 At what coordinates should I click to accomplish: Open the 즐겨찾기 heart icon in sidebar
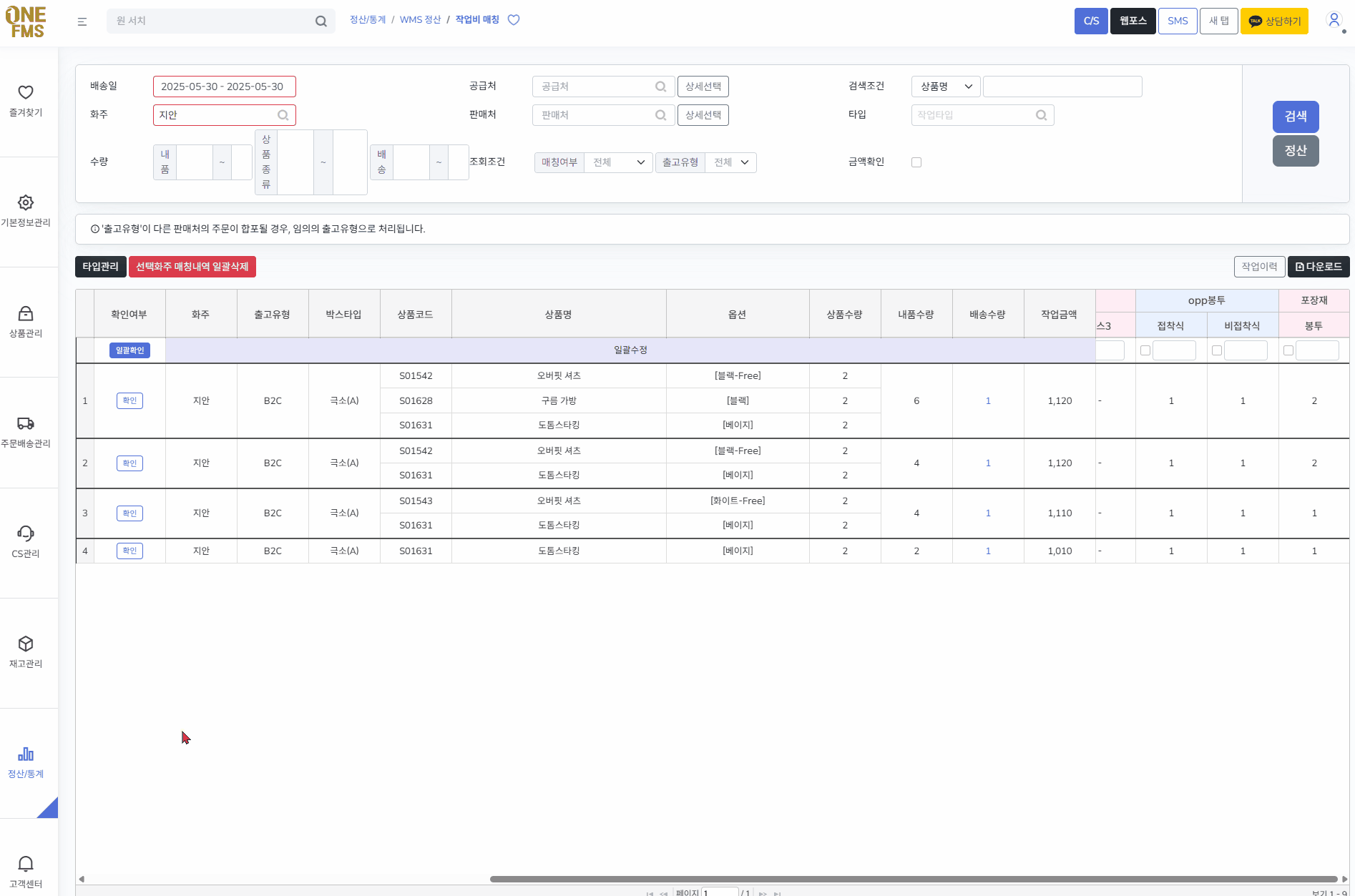point(26,92)
